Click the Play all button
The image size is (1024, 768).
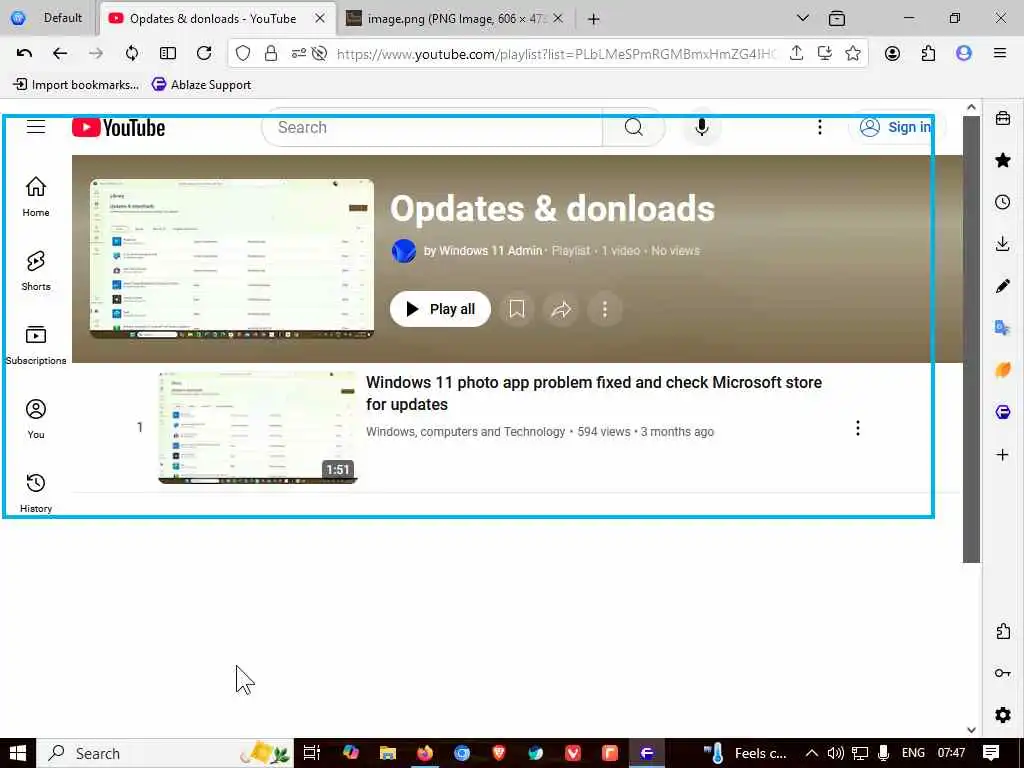point(440,309)
